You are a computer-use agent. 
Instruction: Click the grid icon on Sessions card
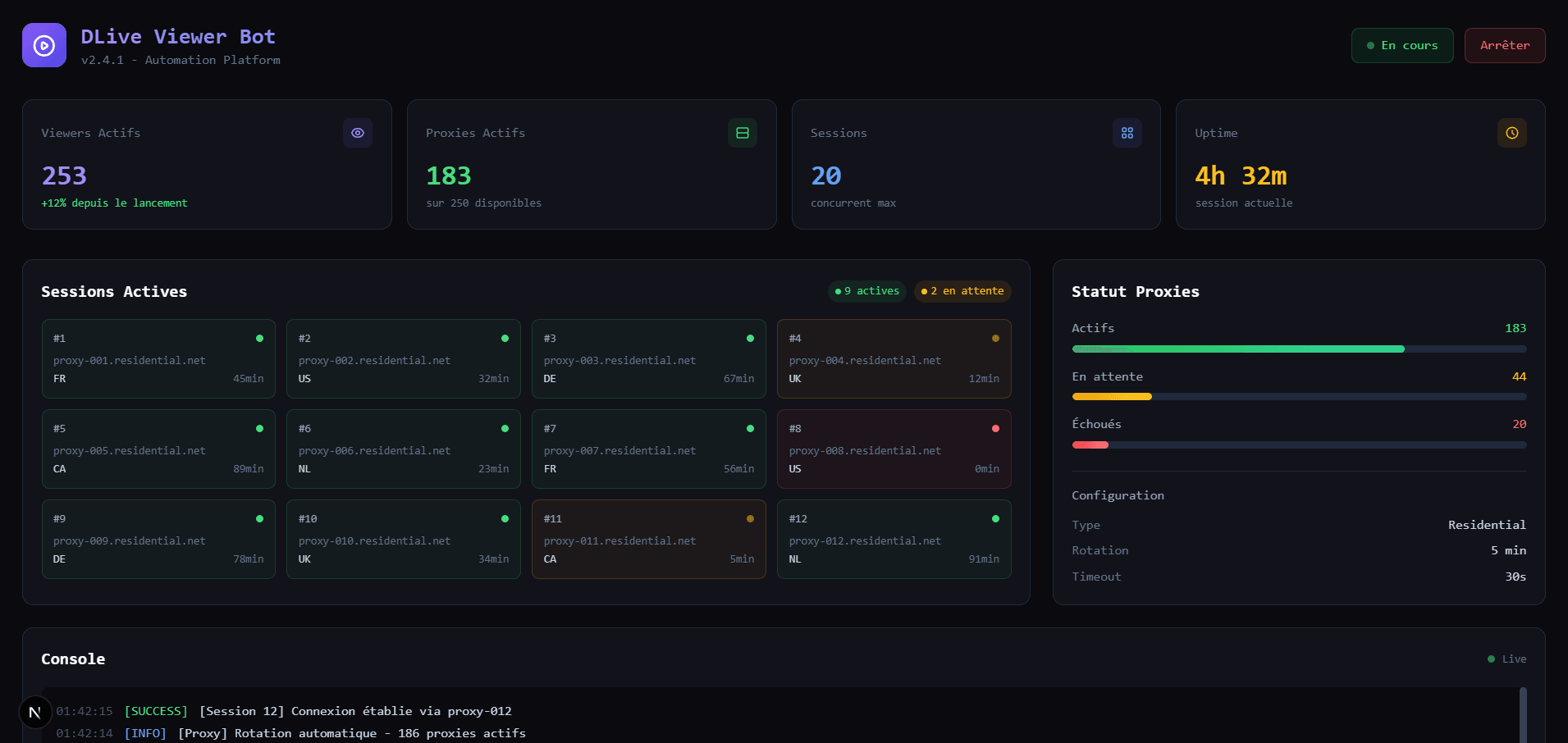[1127, 133]
